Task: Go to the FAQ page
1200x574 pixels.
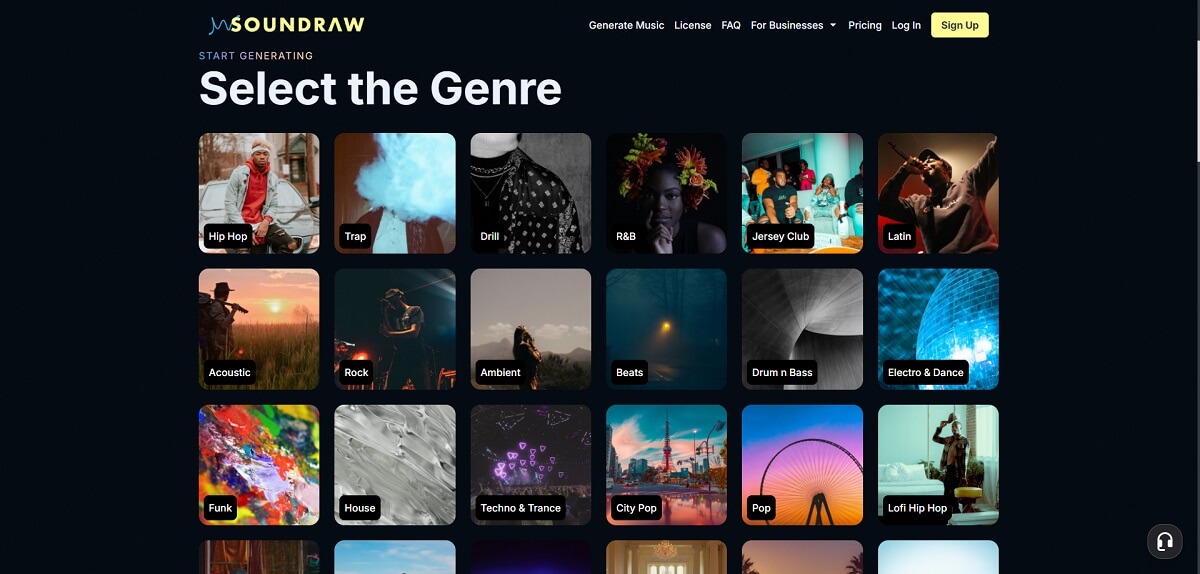Action: tap(731, 25)
